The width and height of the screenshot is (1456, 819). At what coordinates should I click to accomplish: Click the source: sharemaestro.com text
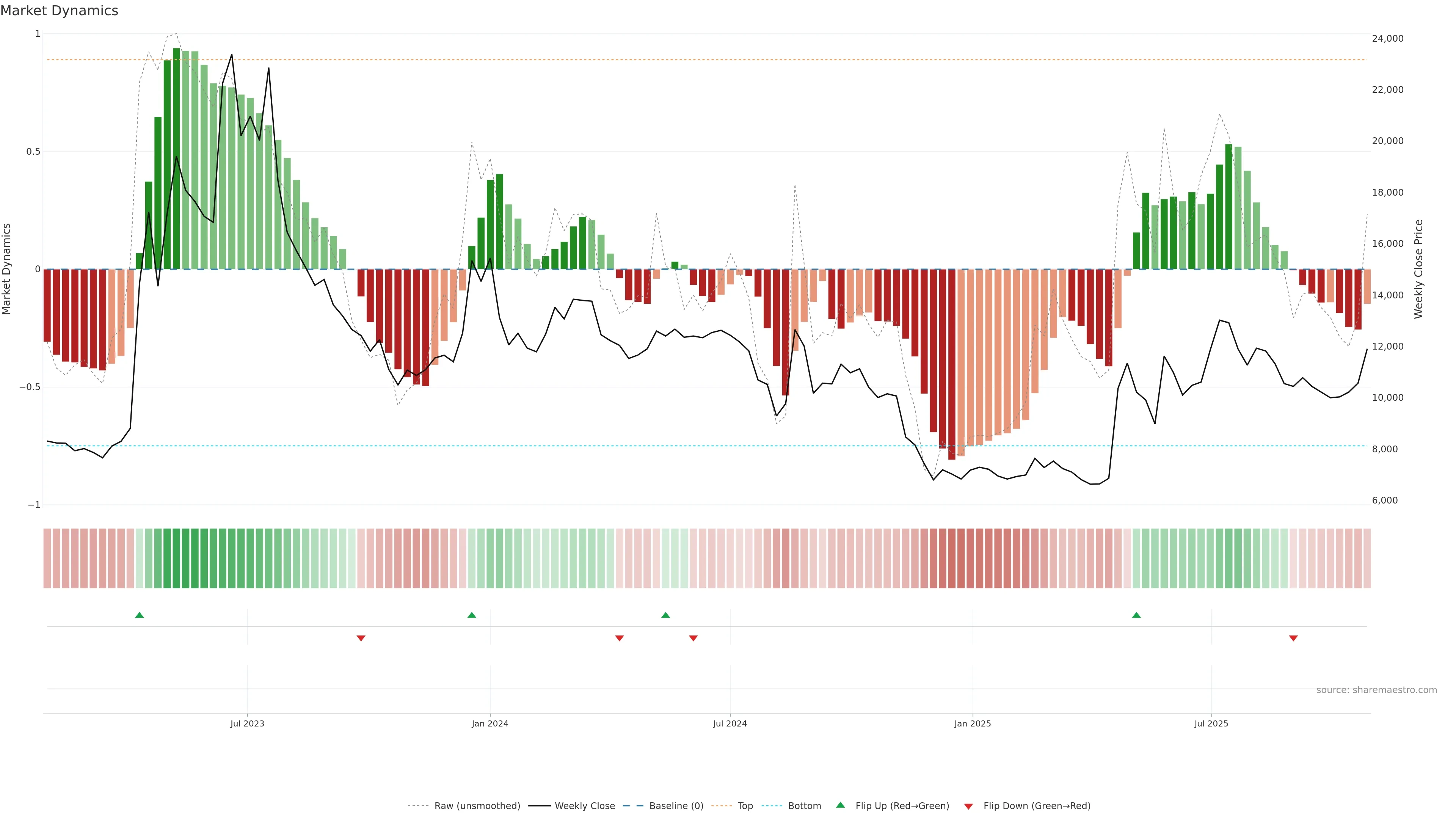(x=1376, y=690)
